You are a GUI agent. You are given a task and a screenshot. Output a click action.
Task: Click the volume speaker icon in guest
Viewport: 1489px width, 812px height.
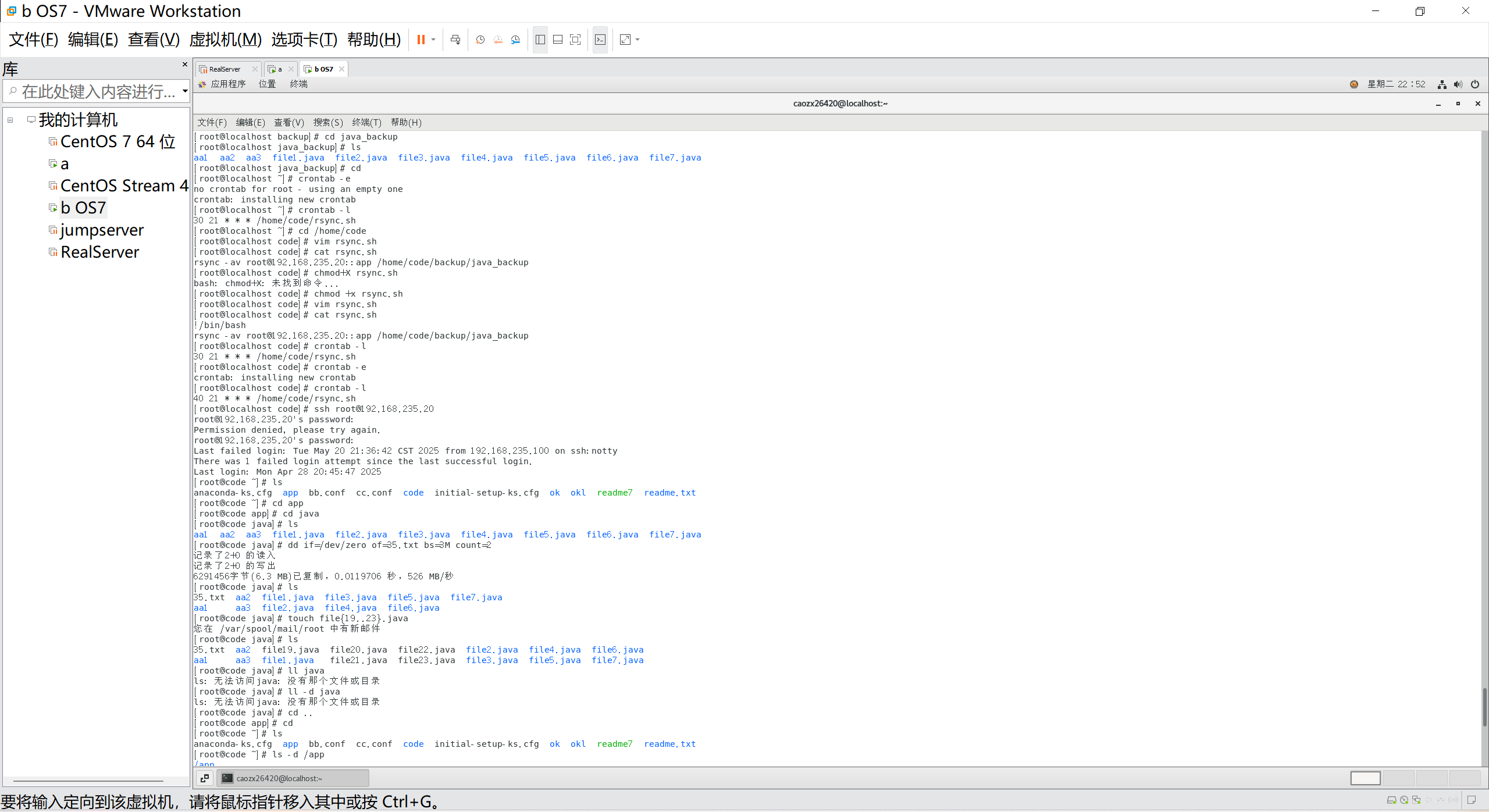pos(1458,84)
